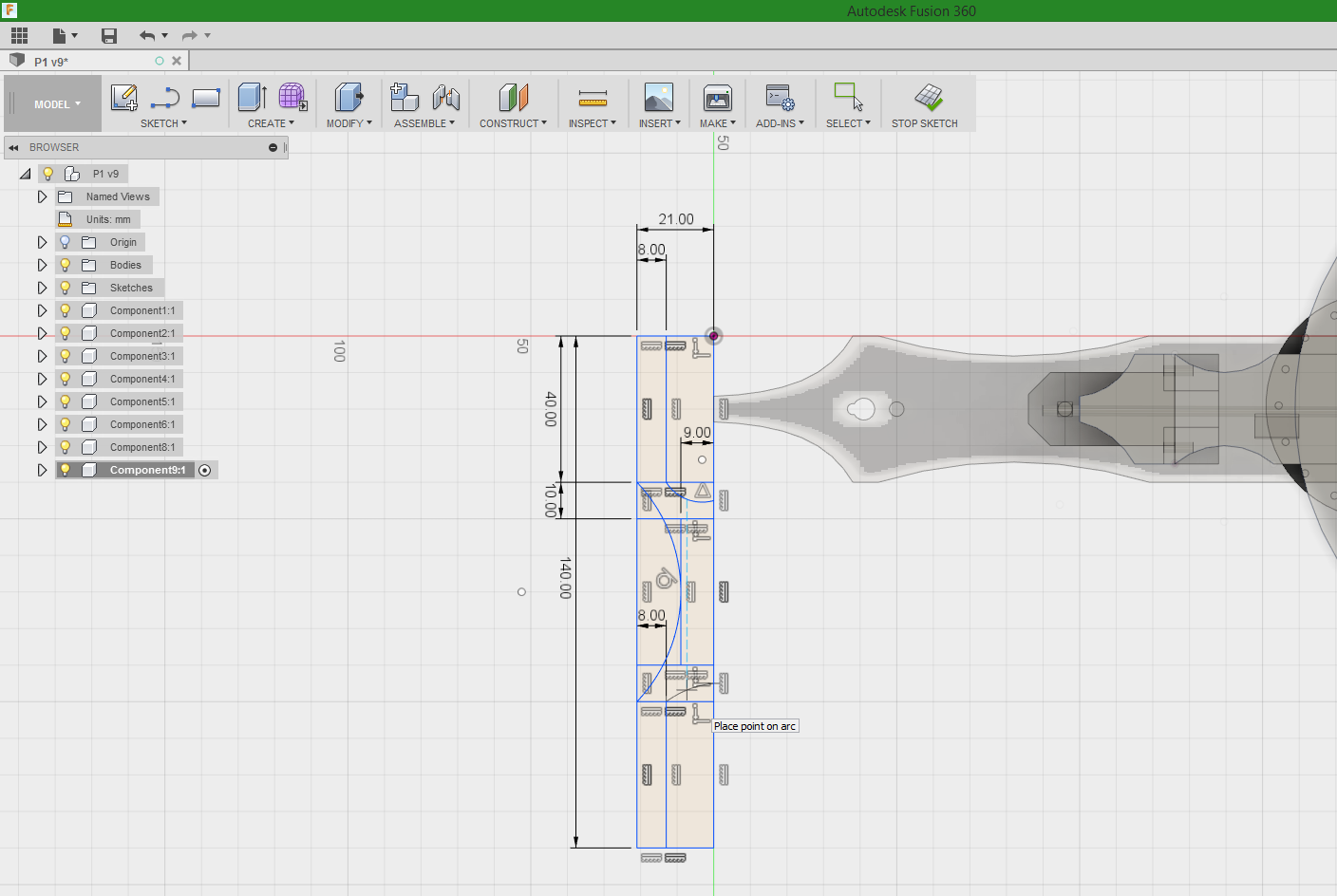The width and height of the screenshot is (1337, 896).
Task: Select the Insert image tool
Action: (658, 98)
